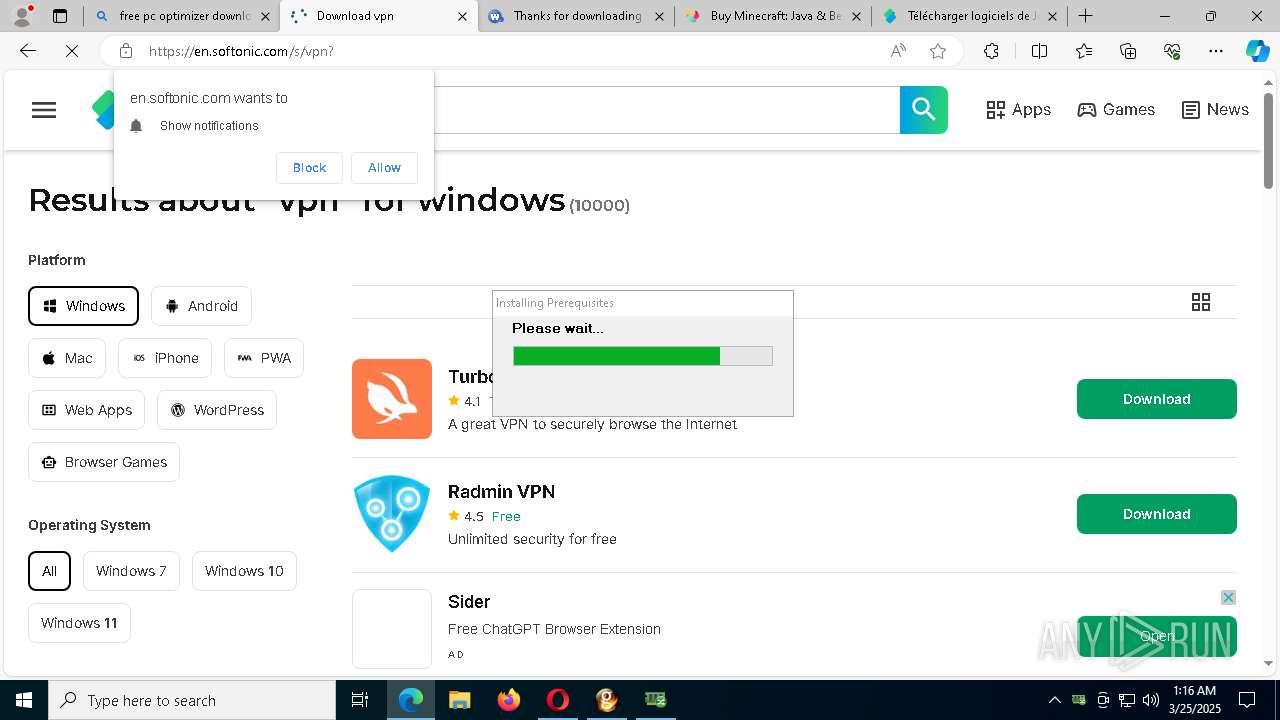This screenshot has width=1280, height=720.
Task: Switch results to grid view
Action: [x=1201, y=302]
